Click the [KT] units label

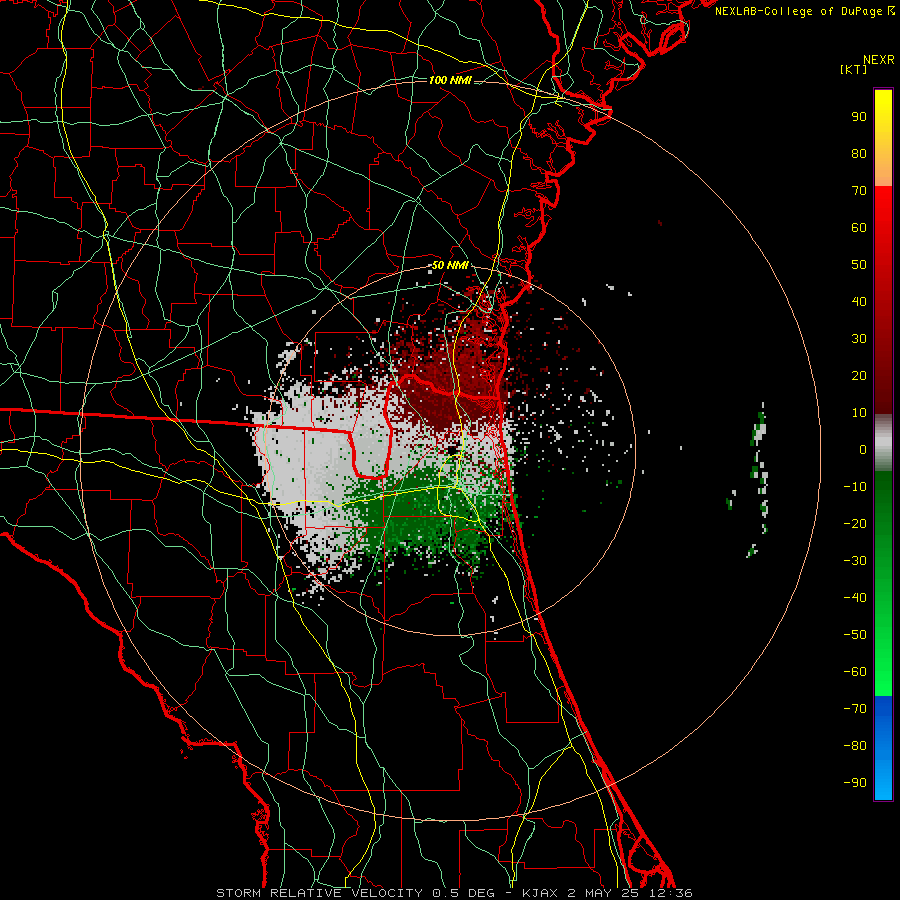(854, 69)
